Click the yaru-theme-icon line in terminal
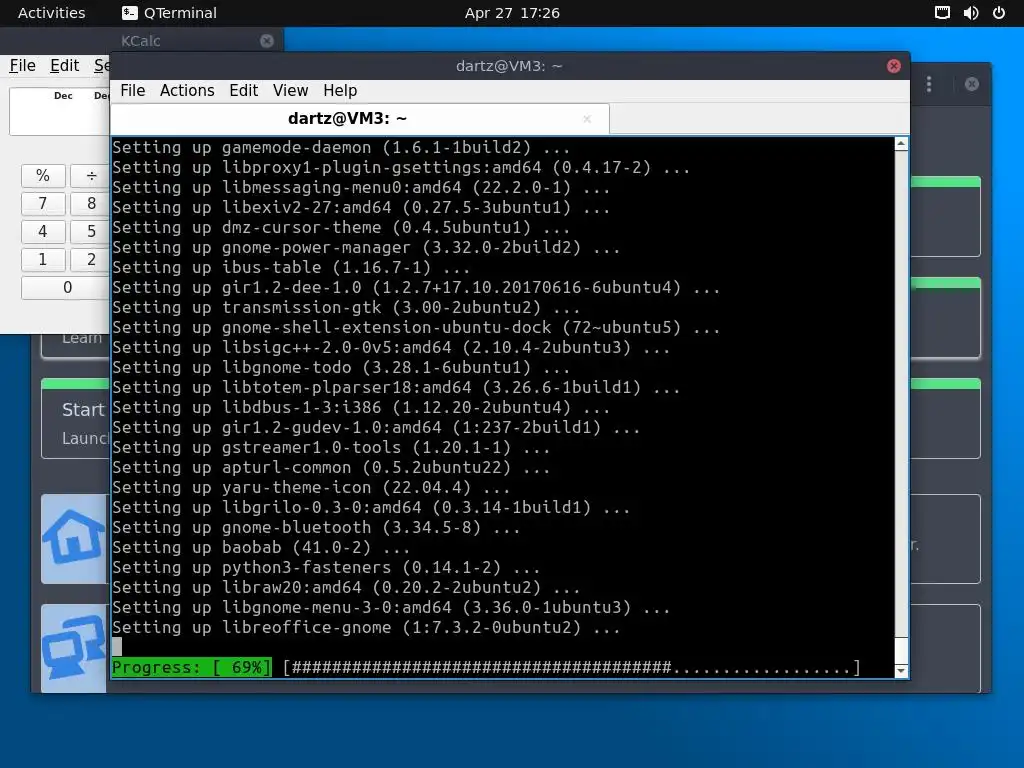The height and width of the screenshot is (768, 1024). pyautogui.click(x=311, y=488)
